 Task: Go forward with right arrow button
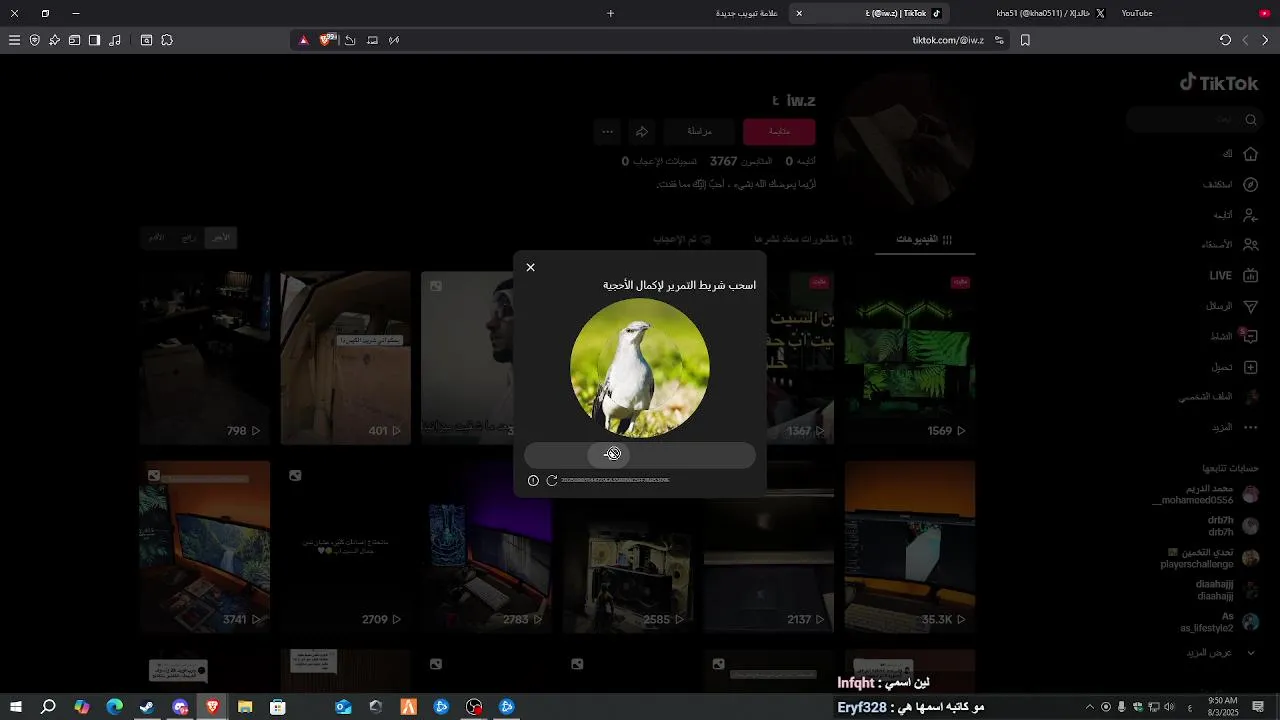click(1265, 40)
